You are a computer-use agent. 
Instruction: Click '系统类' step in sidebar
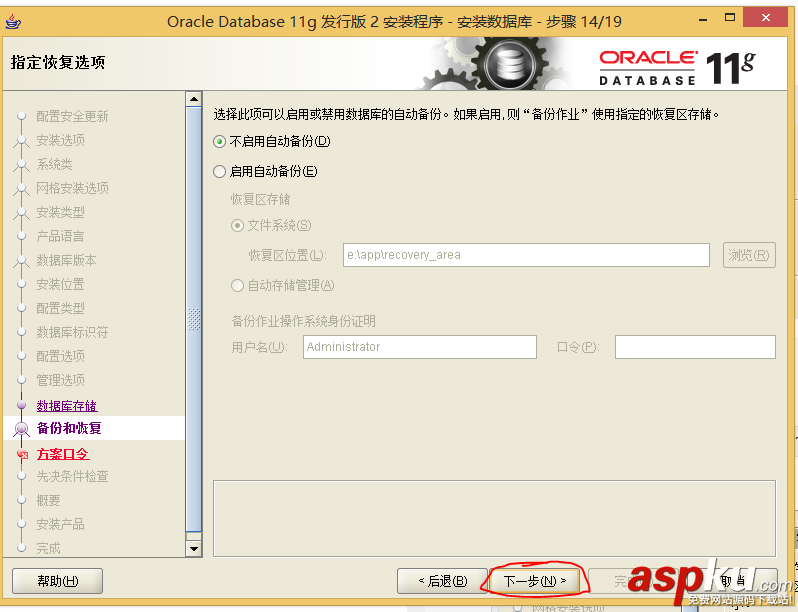[x=54, y=164]
